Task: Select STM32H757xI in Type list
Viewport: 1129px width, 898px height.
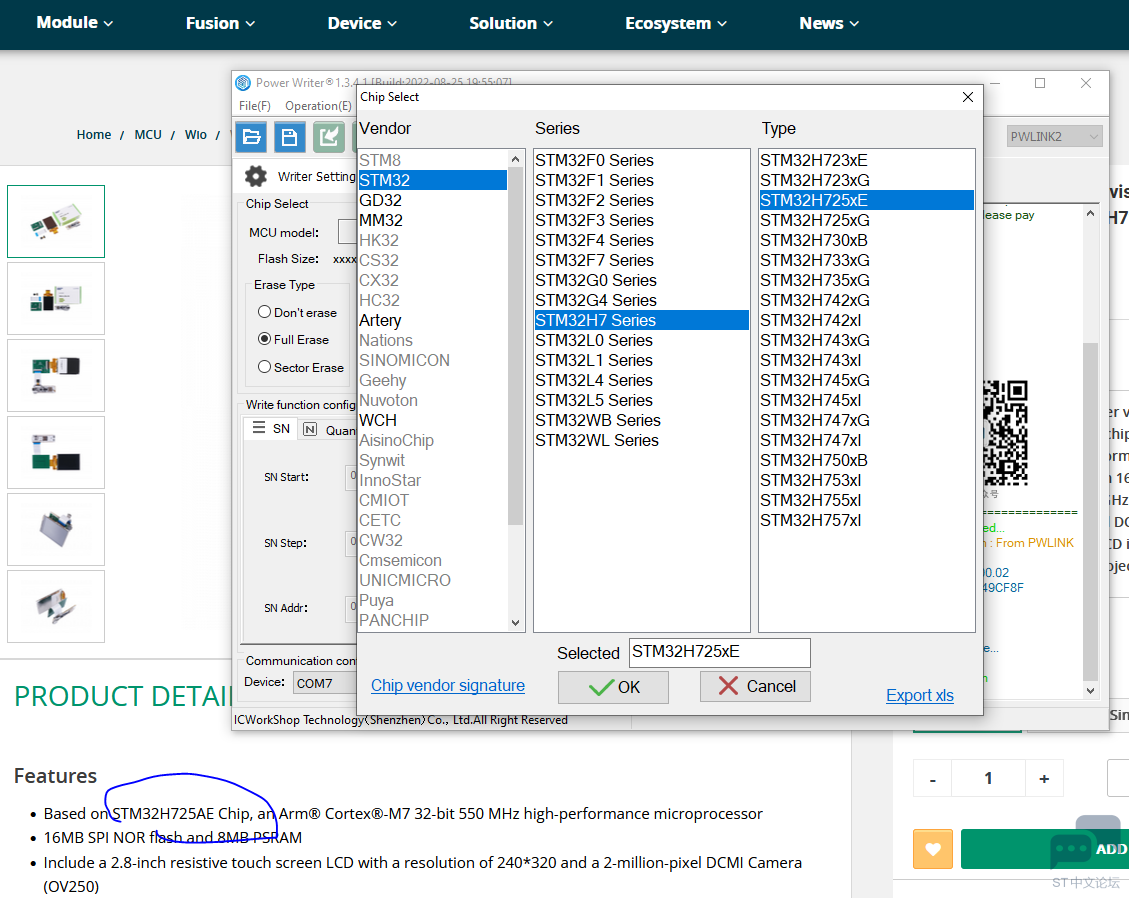Action: coord(867,521)
